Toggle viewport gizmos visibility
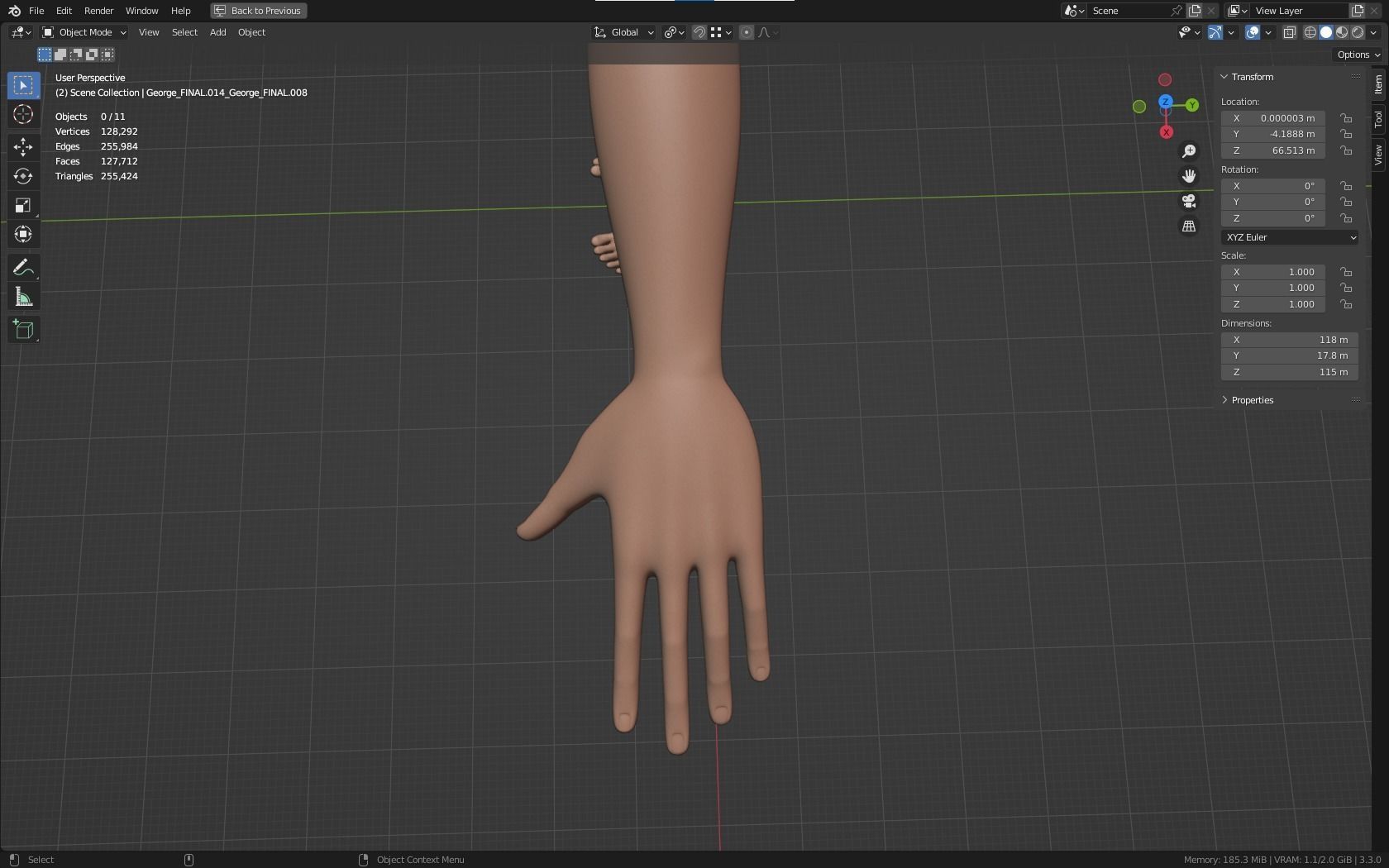1389x868 pixels. [1215, 32]
